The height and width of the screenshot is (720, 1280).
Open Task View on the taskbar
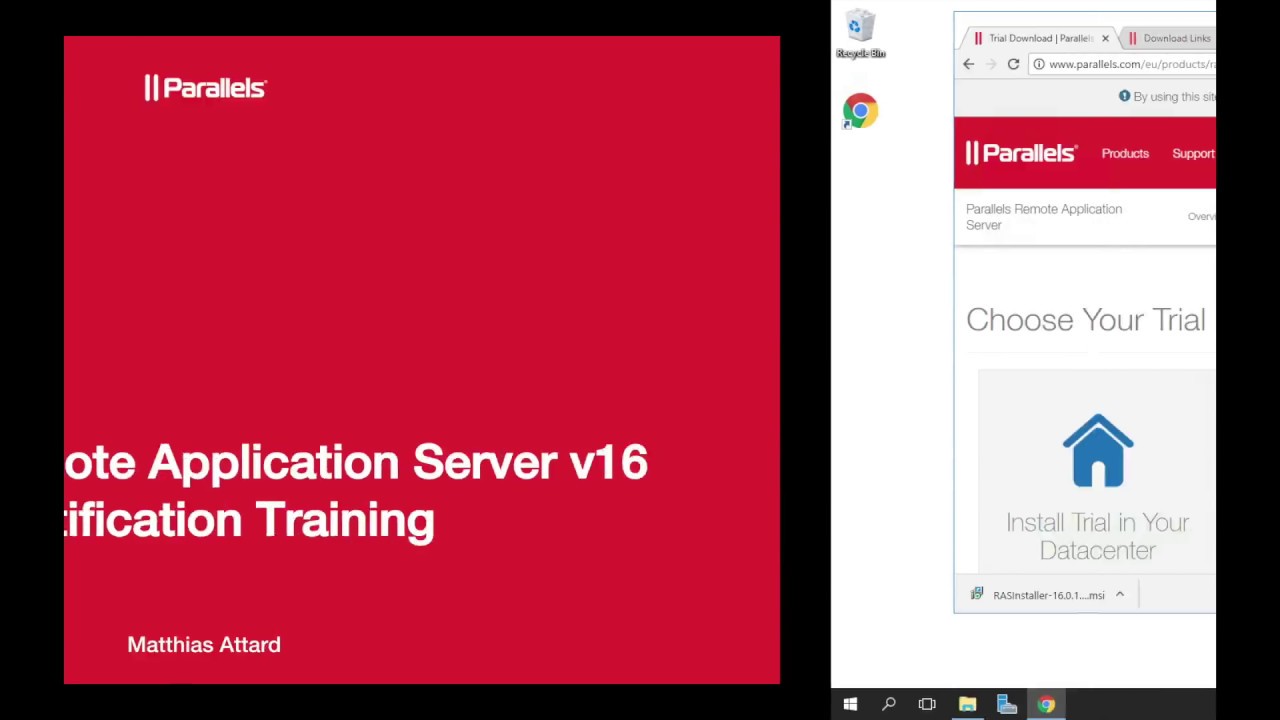(927, 704)
